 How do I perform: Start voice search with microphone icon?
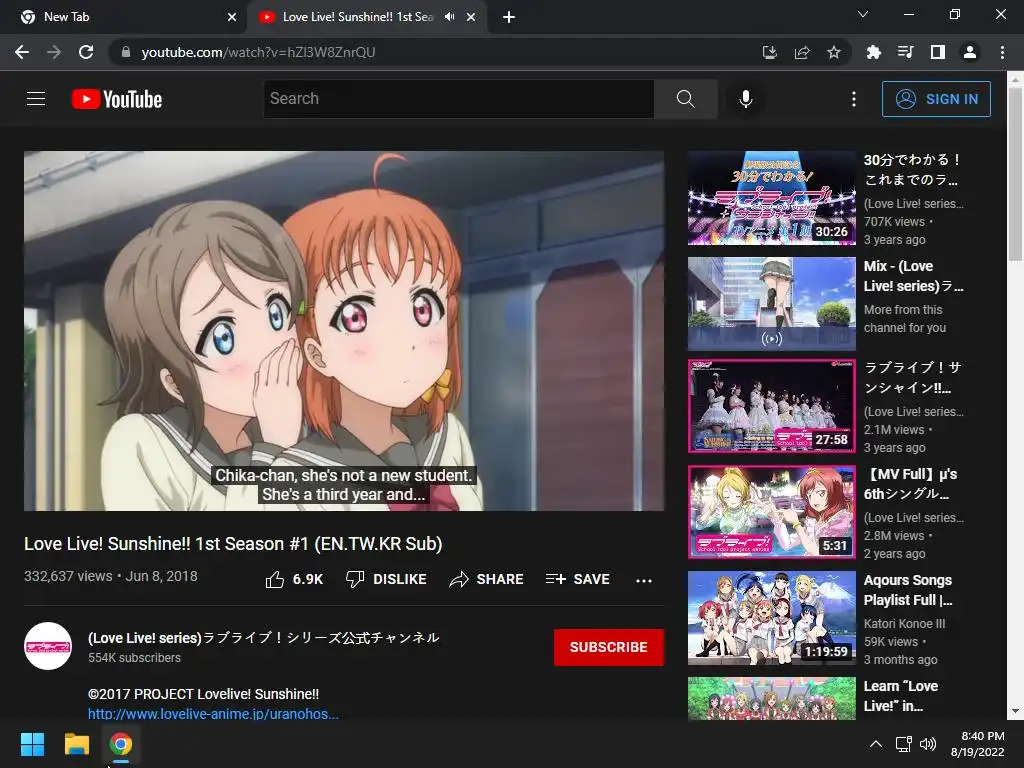point(746,99)
